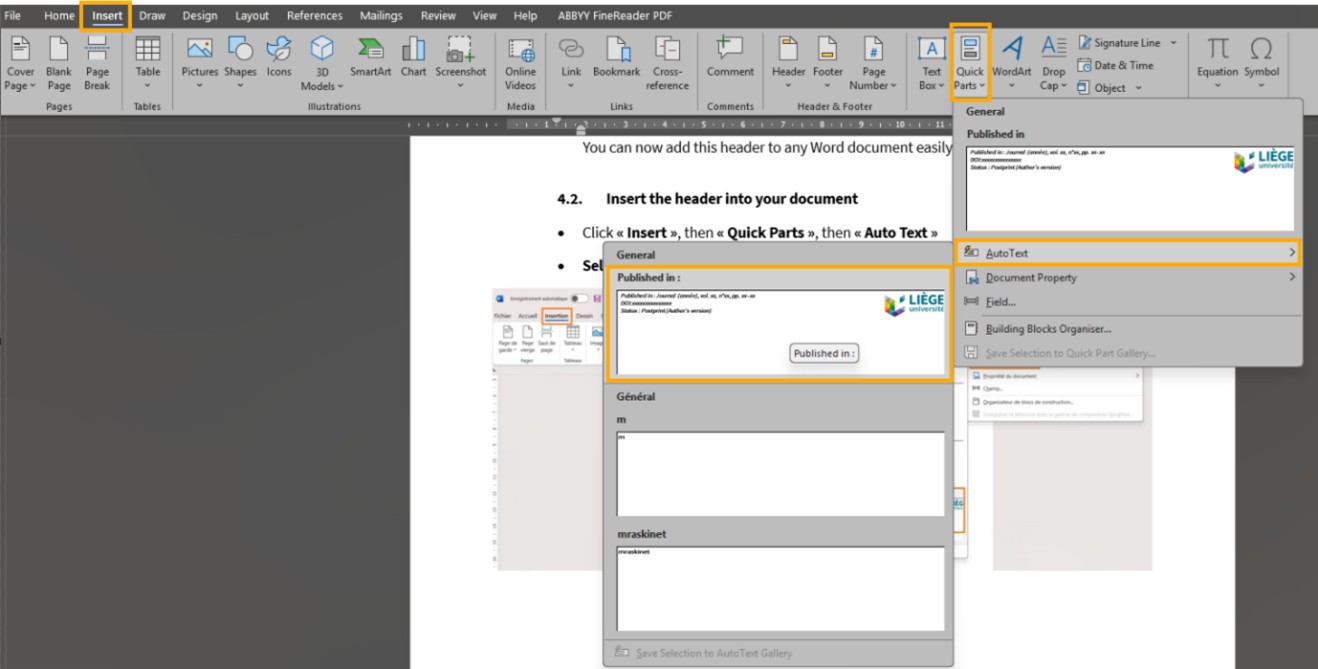This screenshot has height=669, width=1318.
Task: Open the Draw tab
Action: (152, 16)
